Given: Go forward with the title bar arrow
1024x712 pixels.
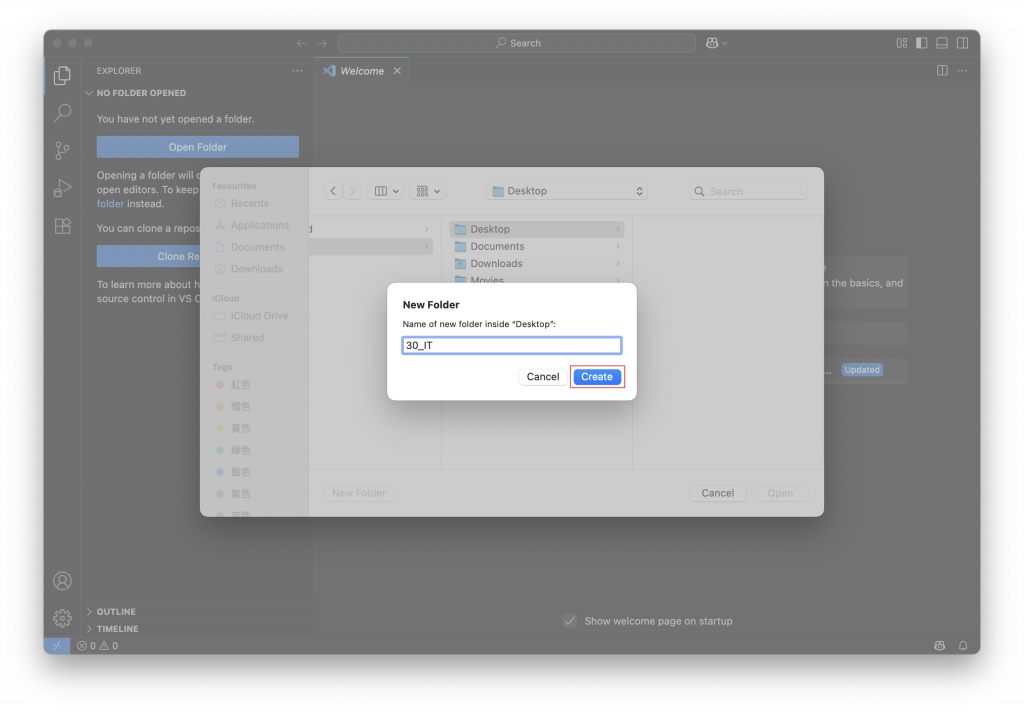Looking at the screenshot, I should point(322,43).
